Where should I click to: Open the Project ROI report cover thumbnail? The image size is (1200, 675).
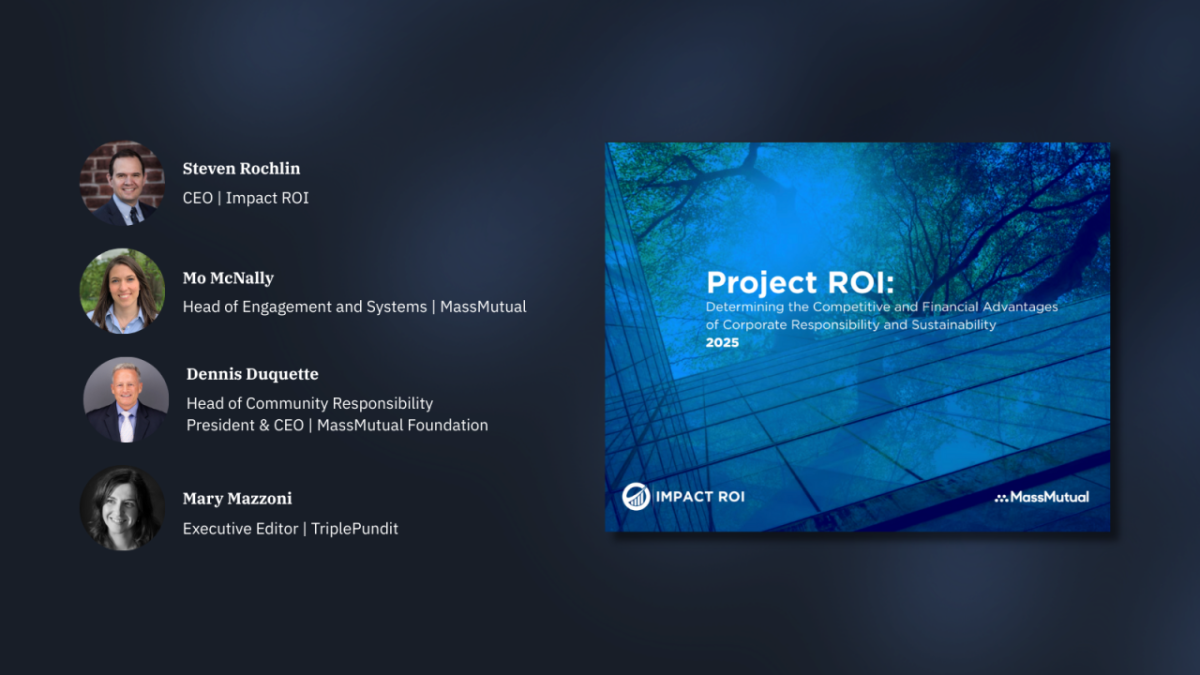click(x=857, y=335)
